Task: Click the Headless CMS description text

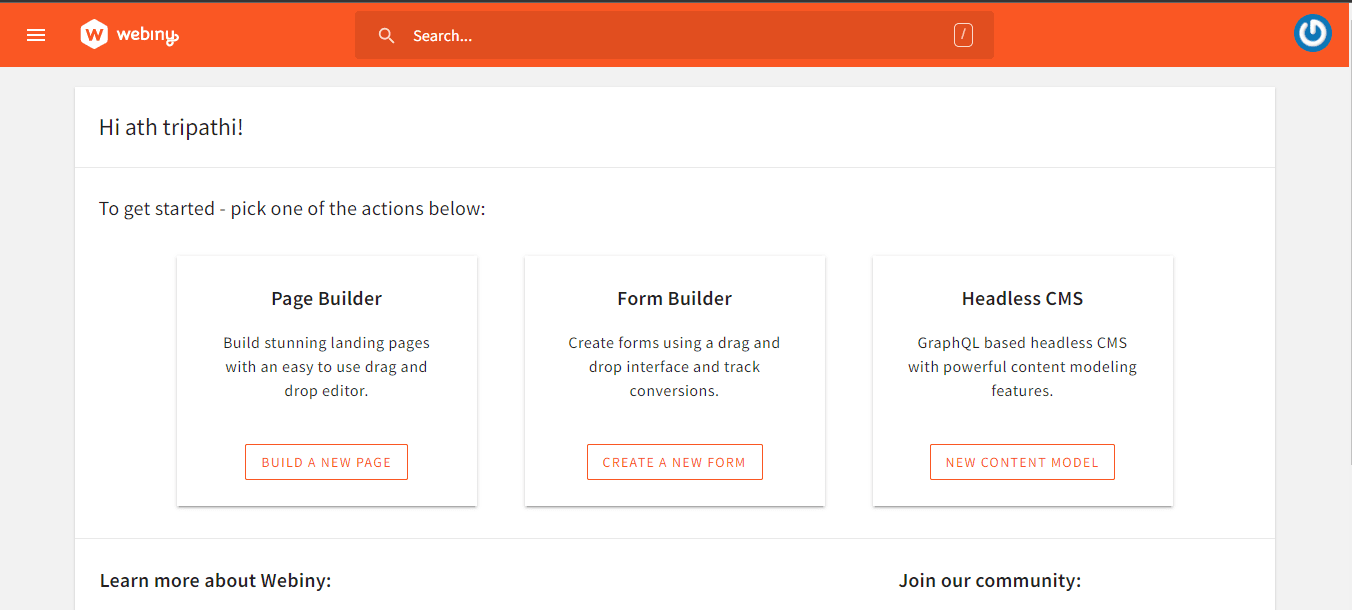Action: coord(1022,367)
